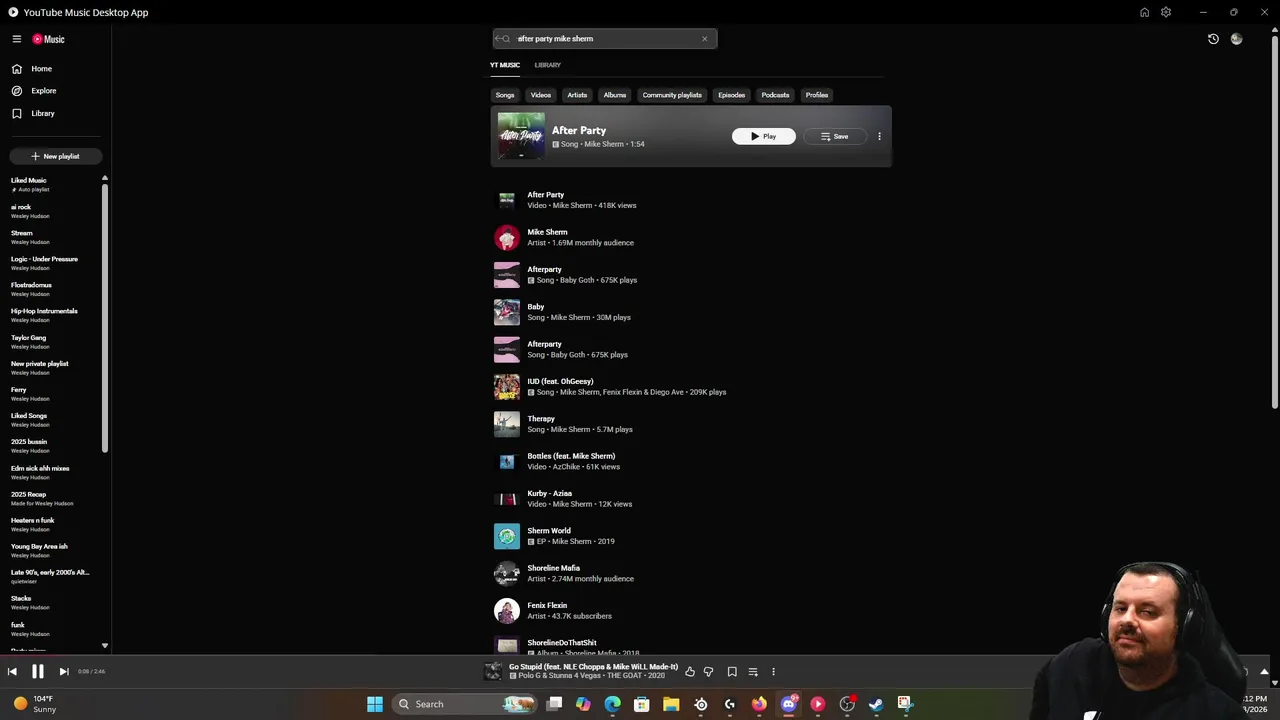Image resolution: width=1280 pixels, height=720 pixels.
Task: Open Liked Music auto playlist
Action: (x=52, y=185)
